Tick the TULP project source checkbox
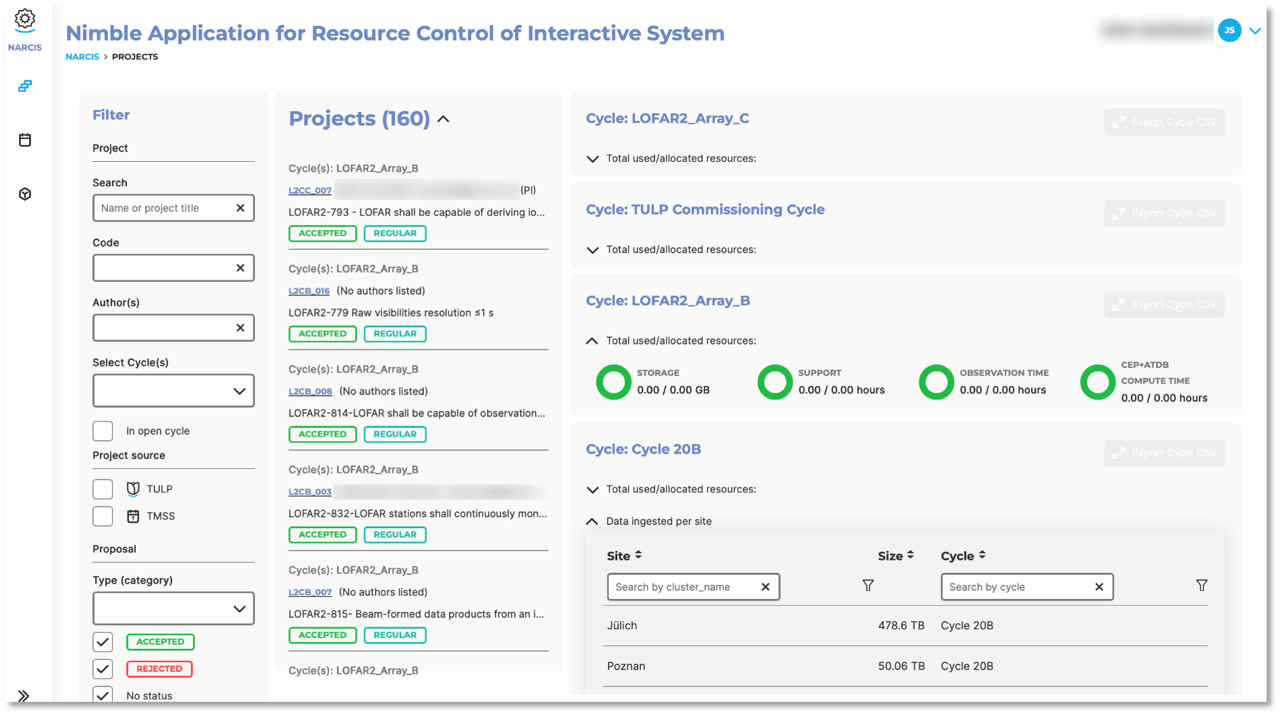1280x715 pixels. coord(103,489)
